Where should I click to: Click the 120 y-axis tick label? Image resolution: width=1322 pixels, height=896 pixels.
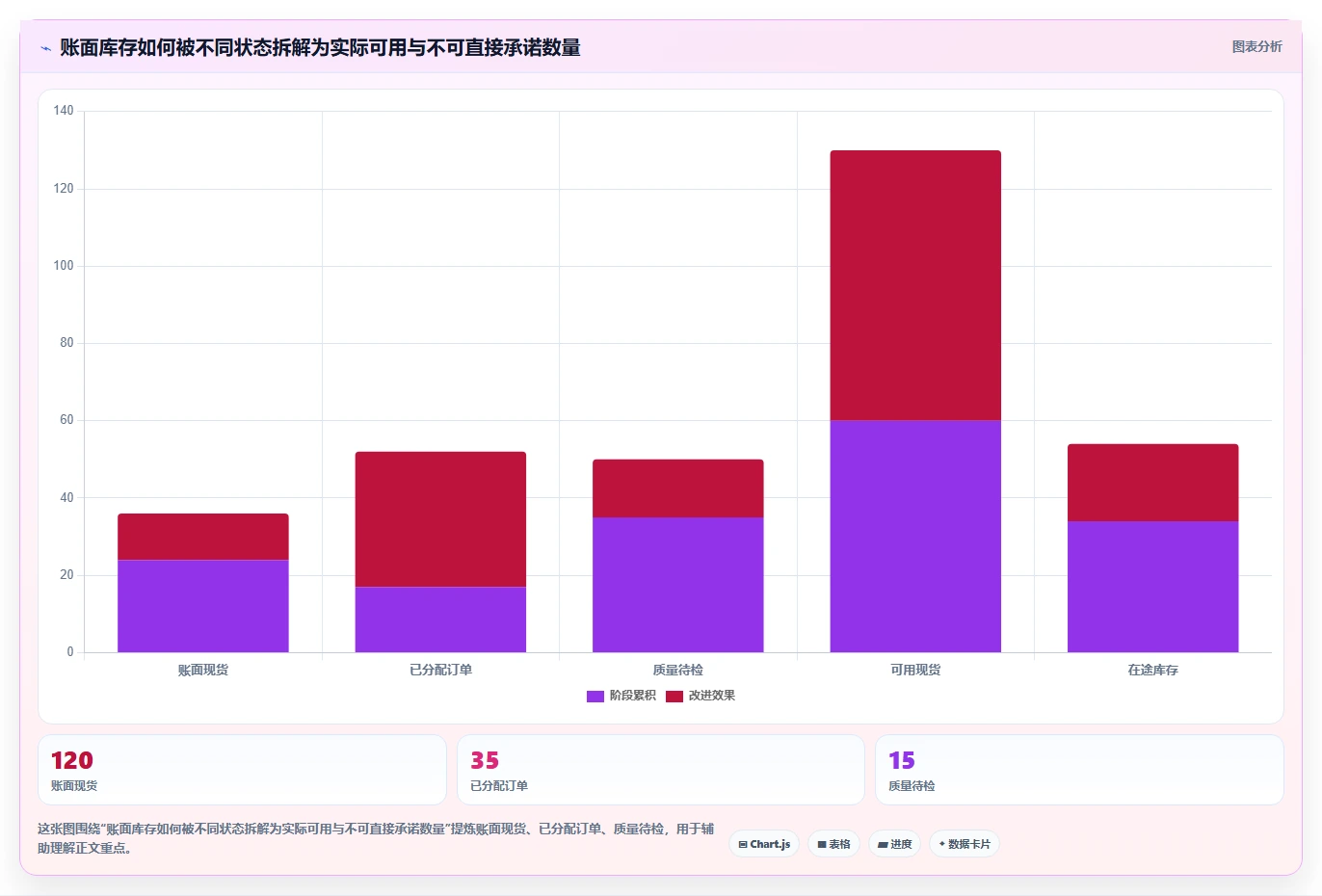(64, 189)
